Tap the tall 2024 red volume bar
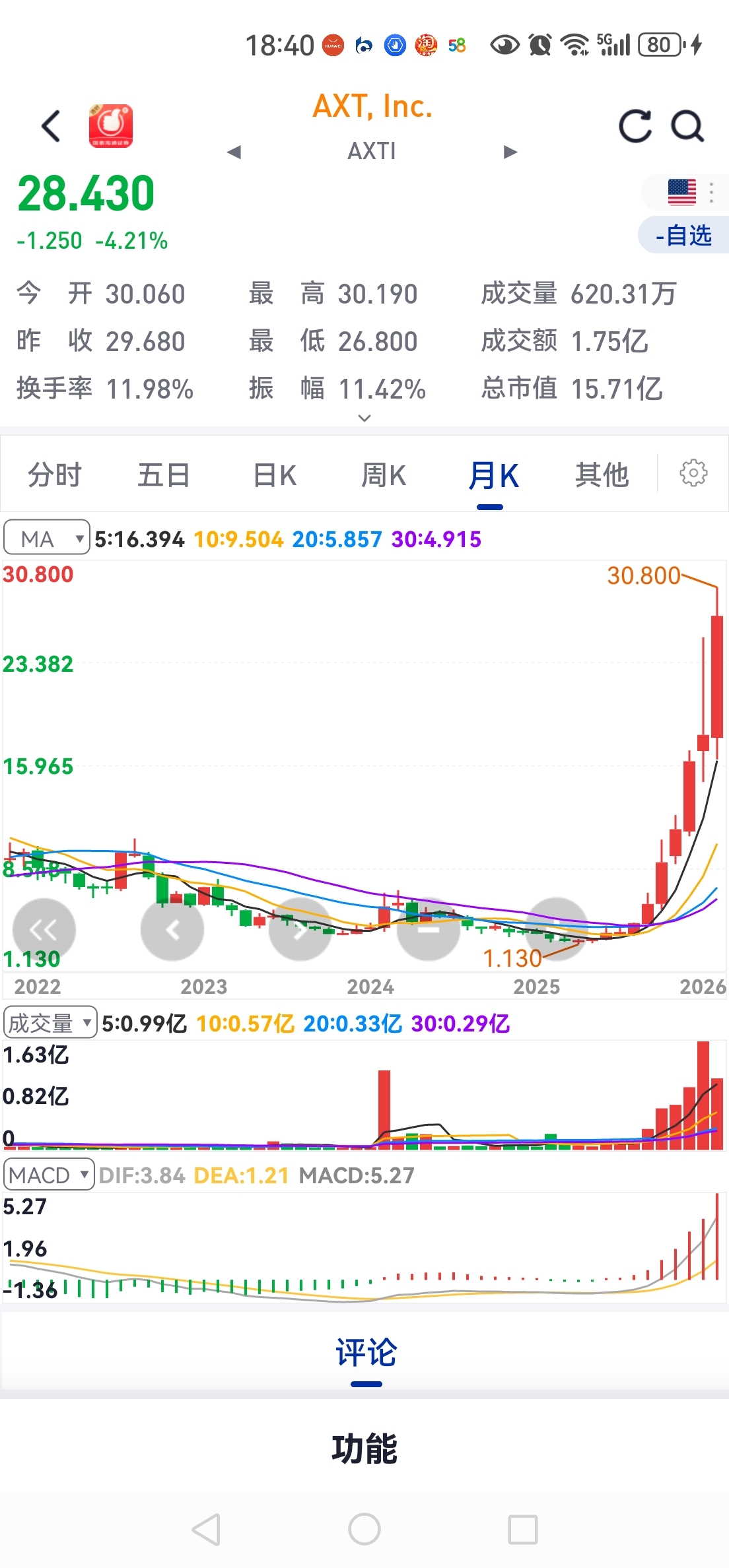 coord(384,1109)
